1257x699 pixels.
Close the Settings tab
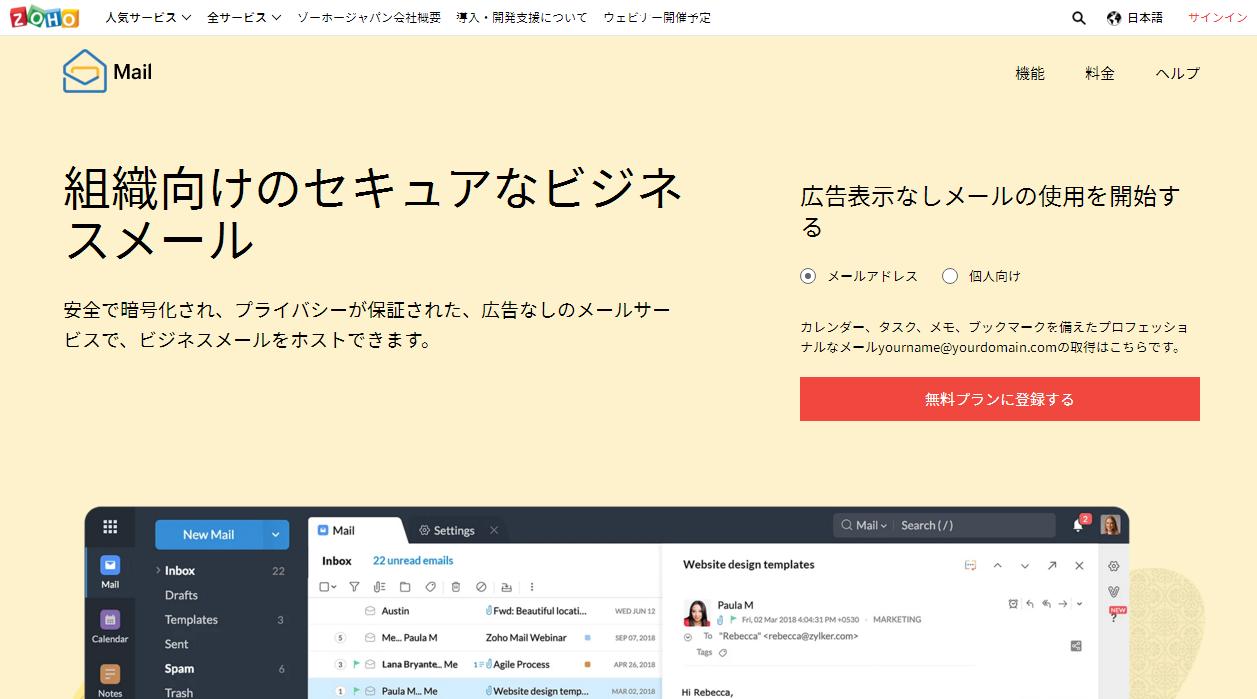493,530
